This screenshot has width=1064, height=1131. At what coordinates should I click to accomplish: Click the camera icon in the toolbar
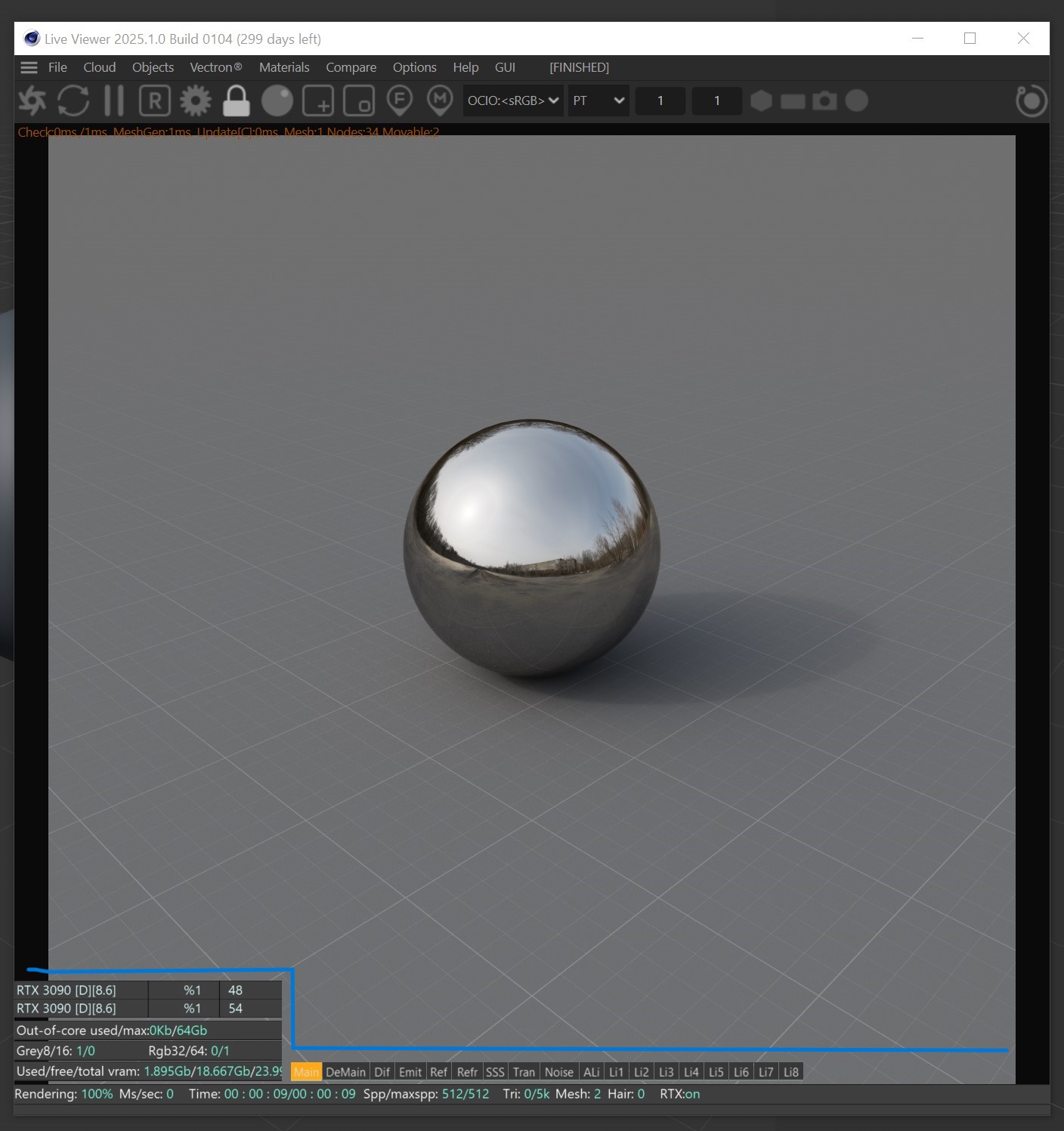pyautogui.click(x=824, y=100)
